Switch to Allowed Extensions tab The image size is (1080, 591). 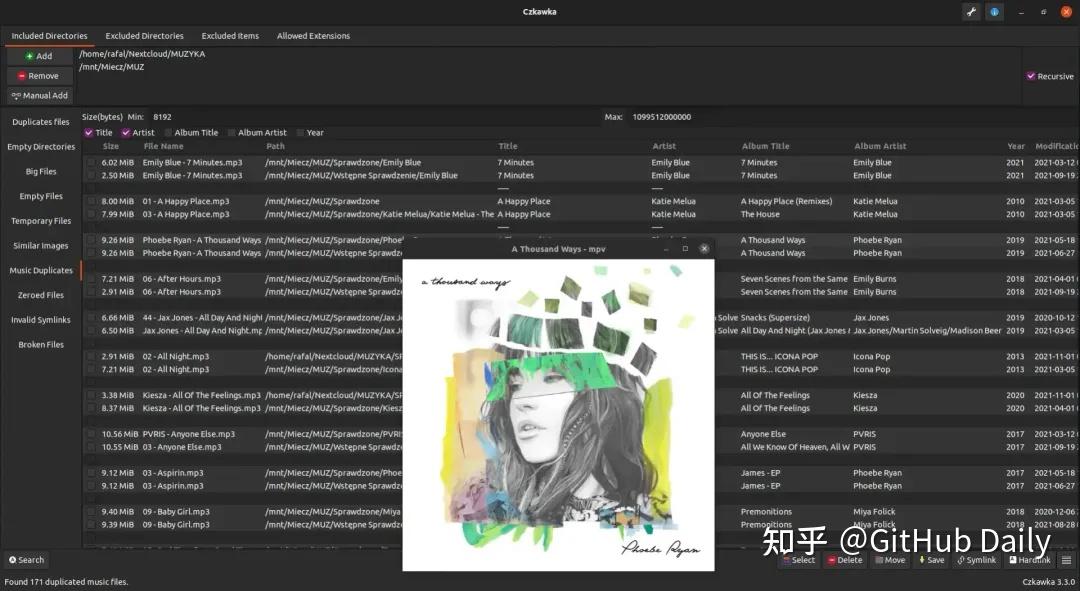pyautogui.click(x=313, y=36)
